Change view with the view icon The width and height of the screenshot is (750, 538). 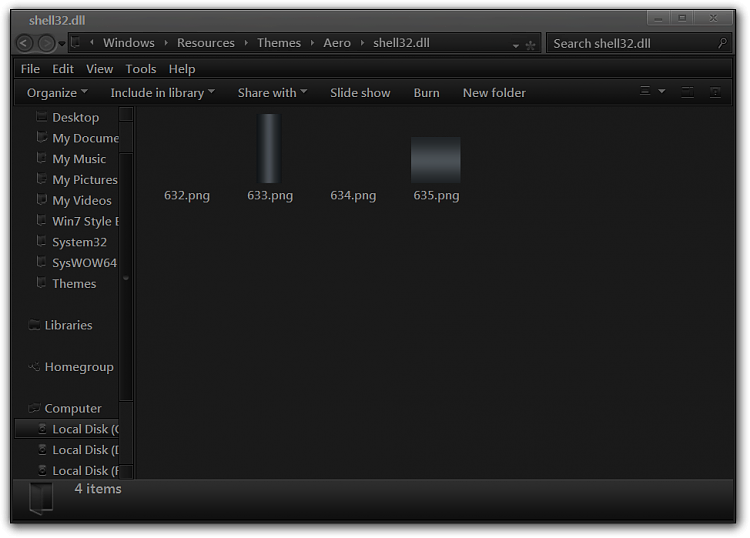coord(645,91)
